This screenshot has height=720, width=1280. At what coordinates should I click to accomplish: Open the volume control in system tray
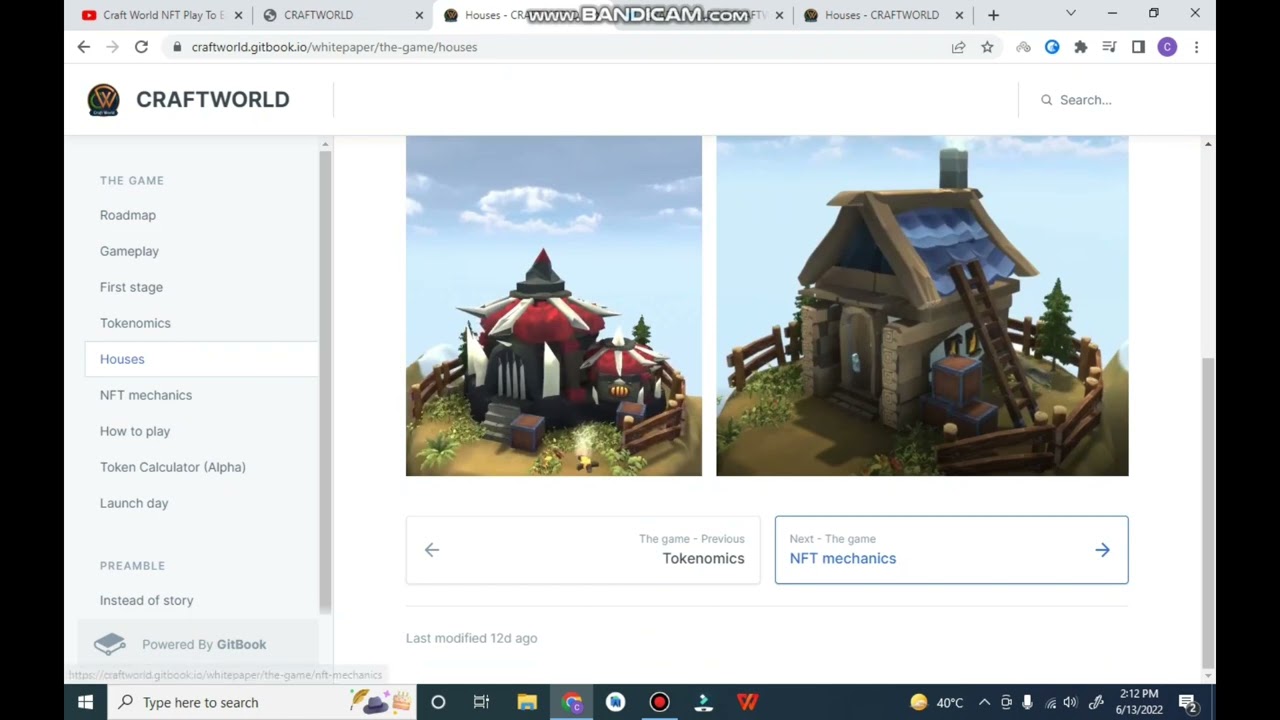point(1070,702)
